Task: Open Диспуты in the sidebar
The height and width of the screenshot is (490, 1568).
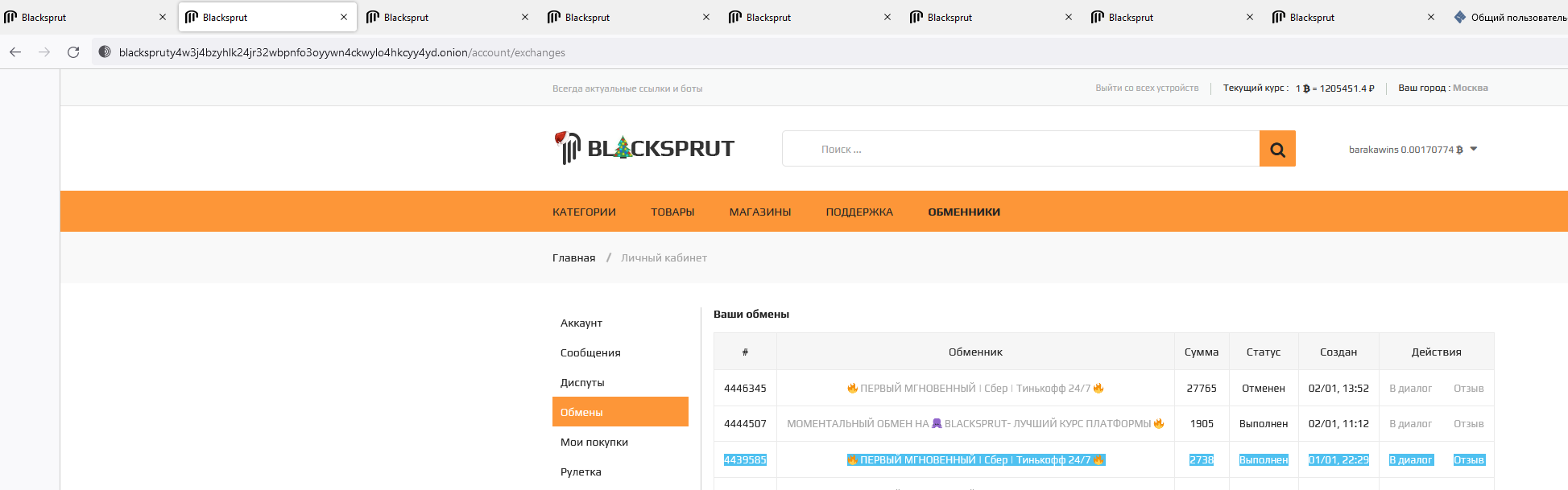Action: pyautogui.click(x=582, y=382)
